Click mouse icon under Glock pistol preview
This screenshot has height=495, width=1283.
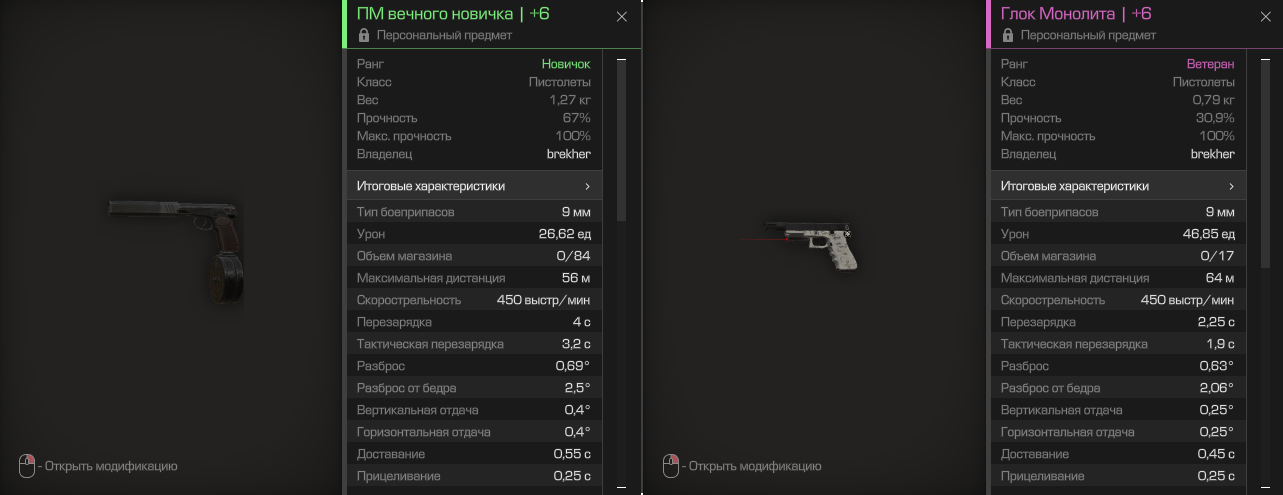pos(671,466)
